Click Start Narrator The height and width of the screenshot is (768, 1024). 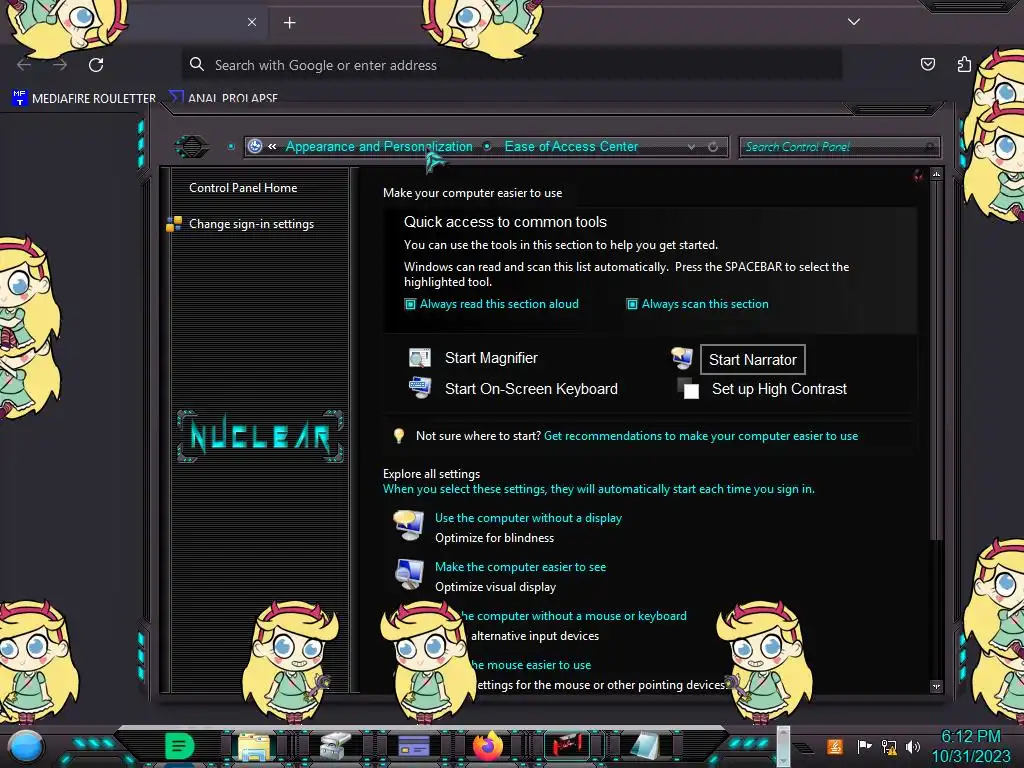coord(752,360)
